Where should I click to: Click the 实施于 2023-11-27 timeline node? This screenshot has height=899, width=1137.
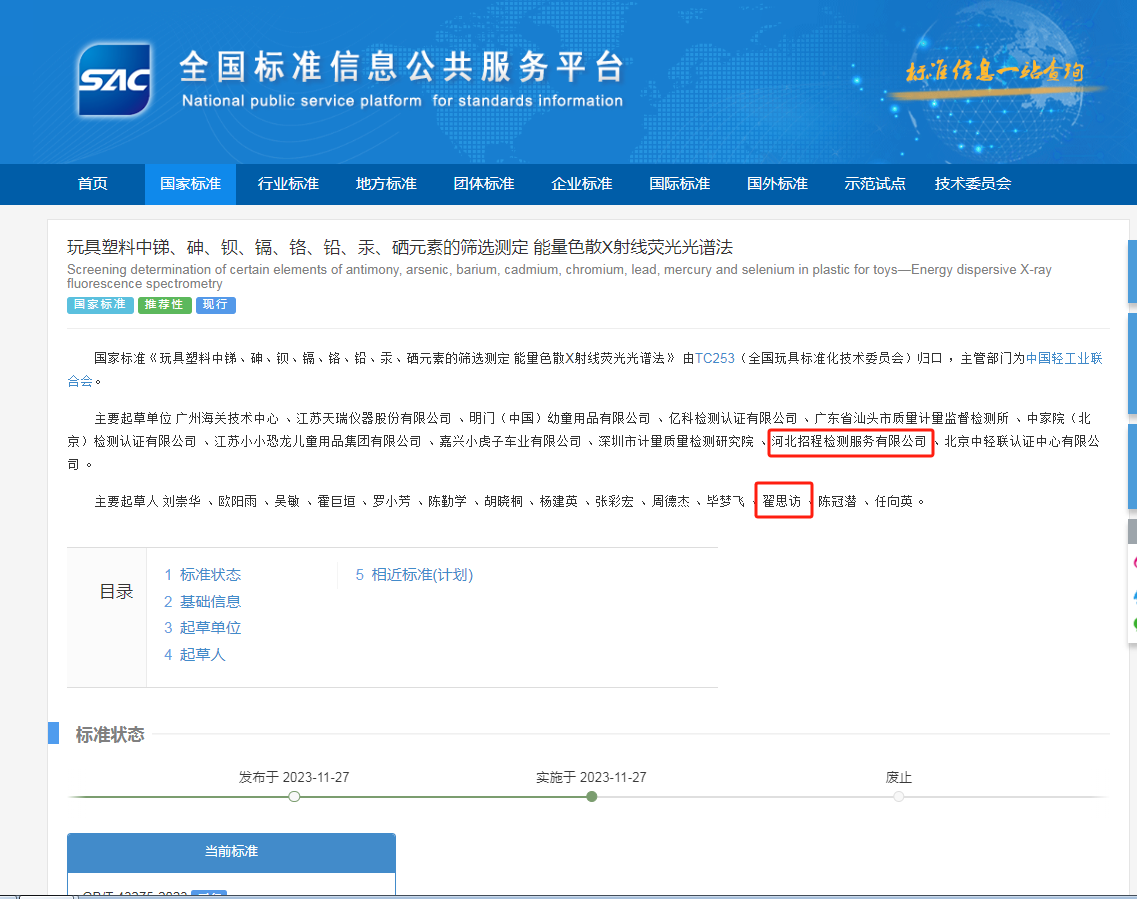[x=592, y=797]
